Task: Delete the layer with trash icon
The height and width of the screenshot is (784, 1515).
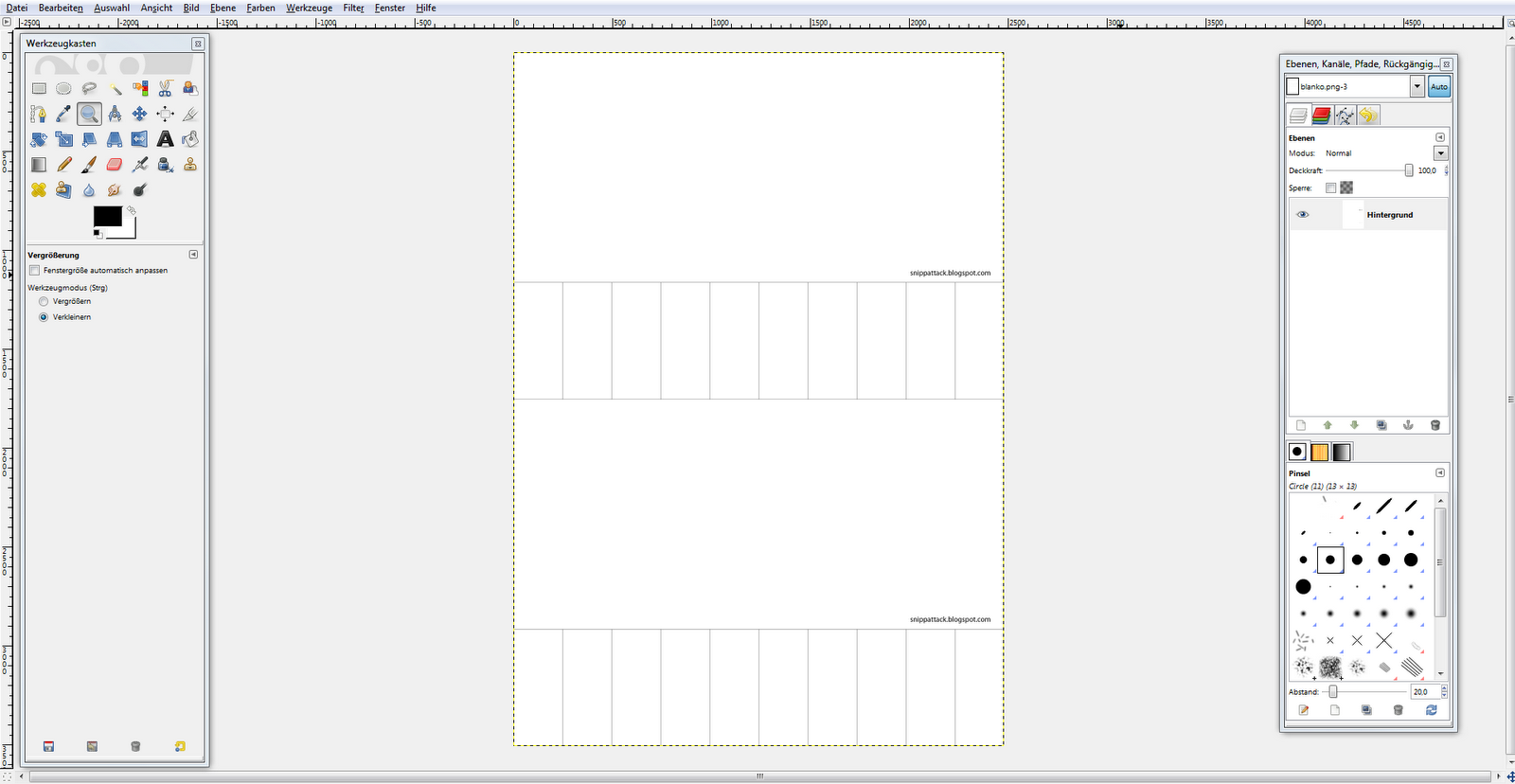Action: tap(1435, 425)
